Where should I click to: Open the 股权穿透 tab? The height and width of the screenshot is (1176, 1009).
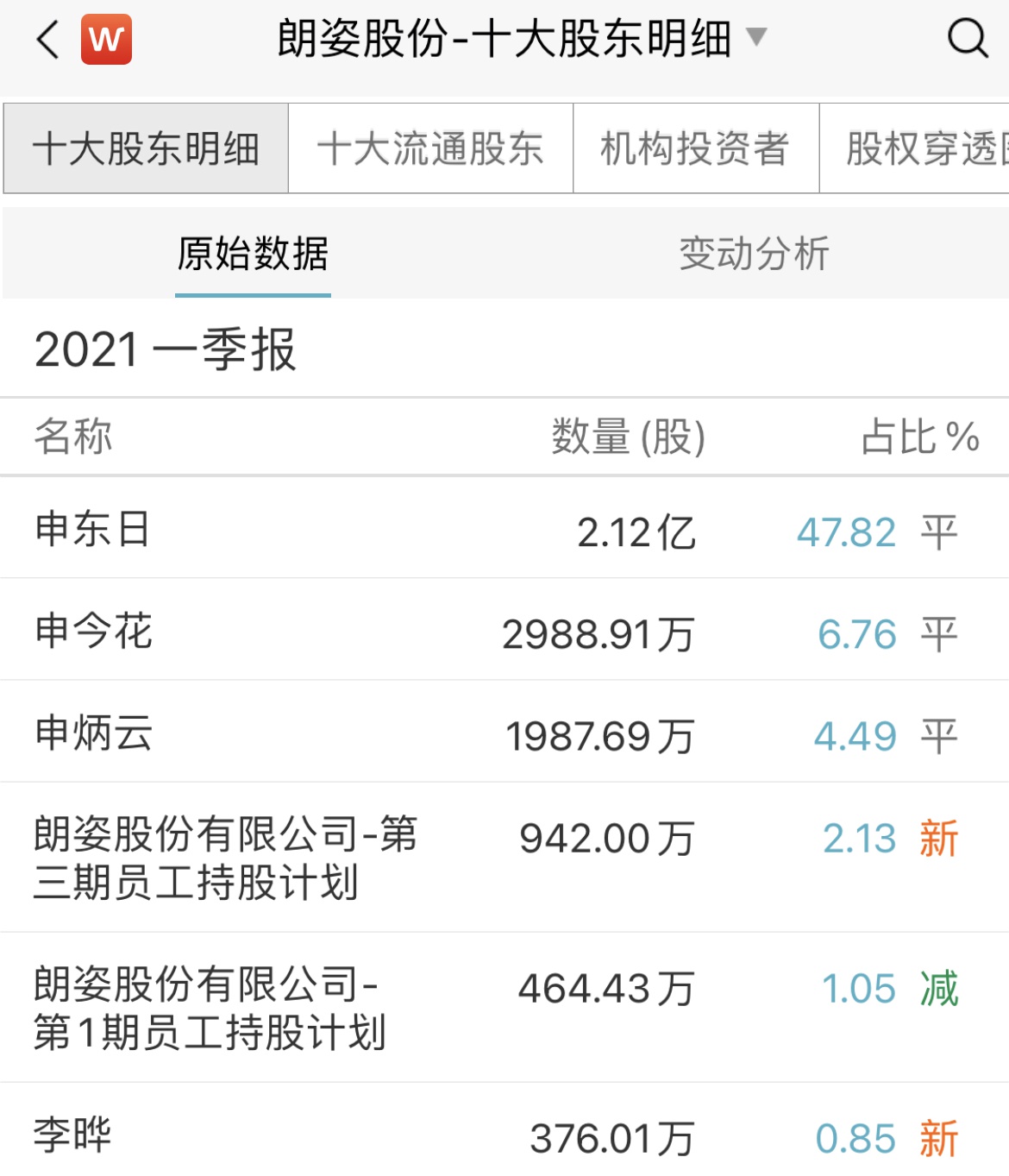[x=914, y=148]
